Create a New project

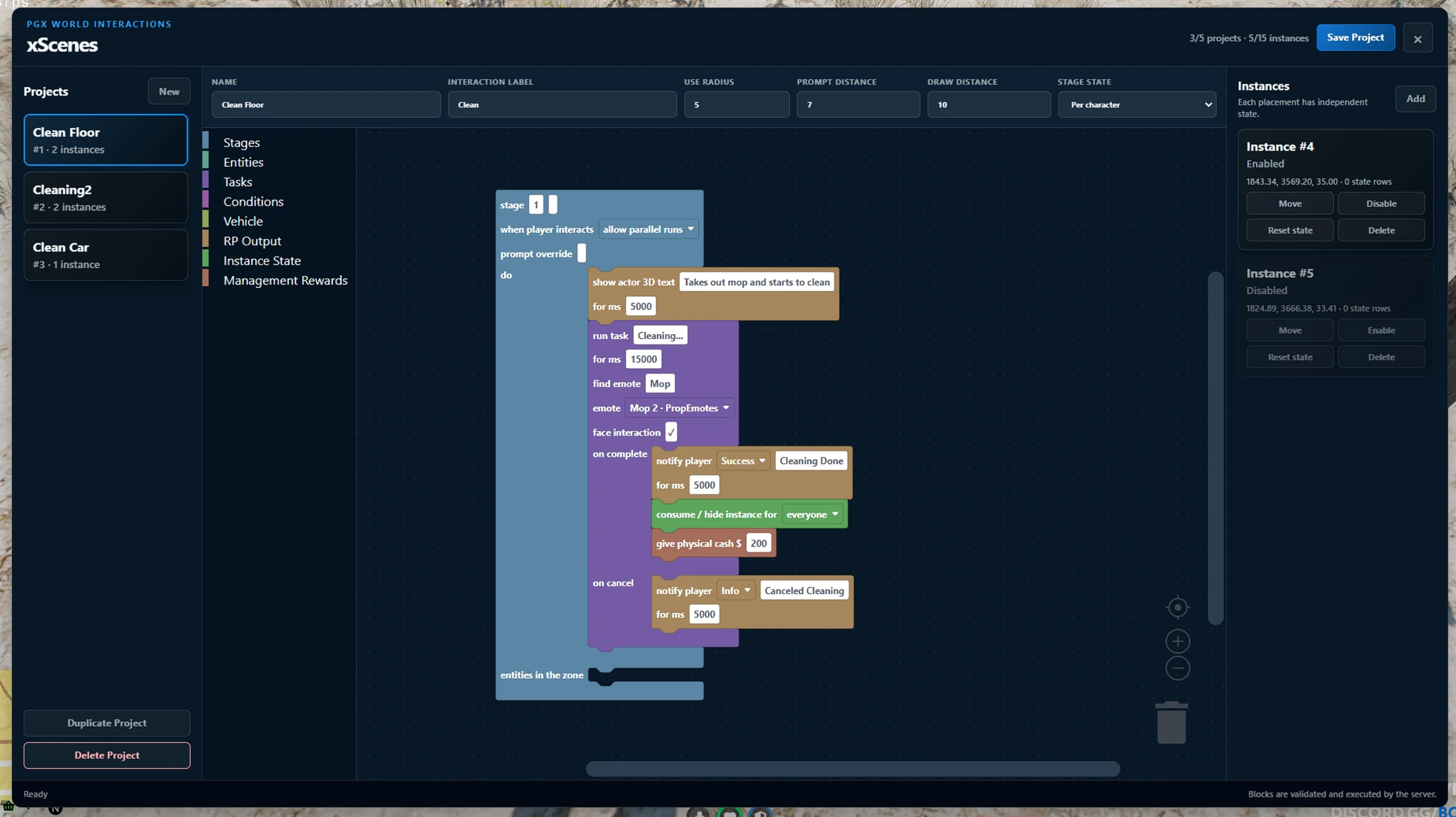[x=169, y=91]
